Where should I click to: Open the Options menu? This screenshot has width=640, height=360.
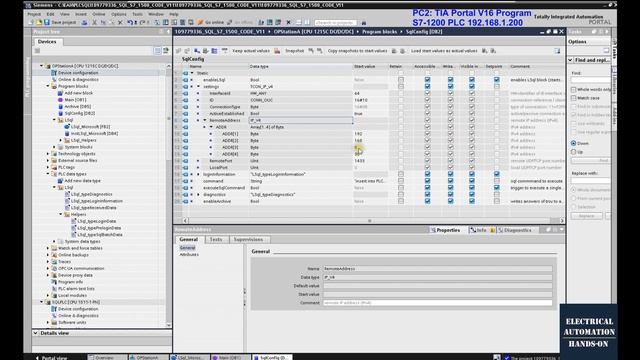119,14
